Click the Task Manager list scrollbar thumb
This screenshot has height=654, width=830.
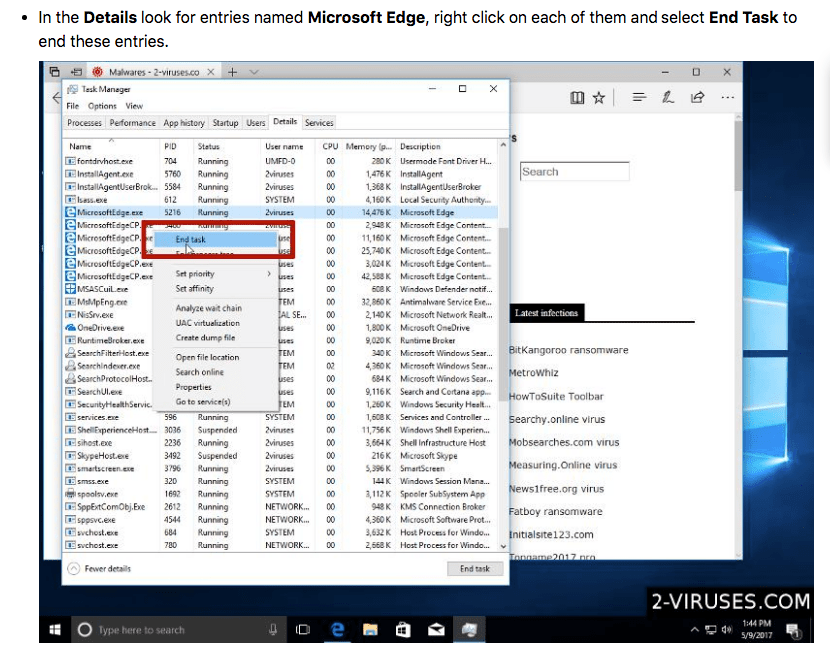click(x=503, y=312)
